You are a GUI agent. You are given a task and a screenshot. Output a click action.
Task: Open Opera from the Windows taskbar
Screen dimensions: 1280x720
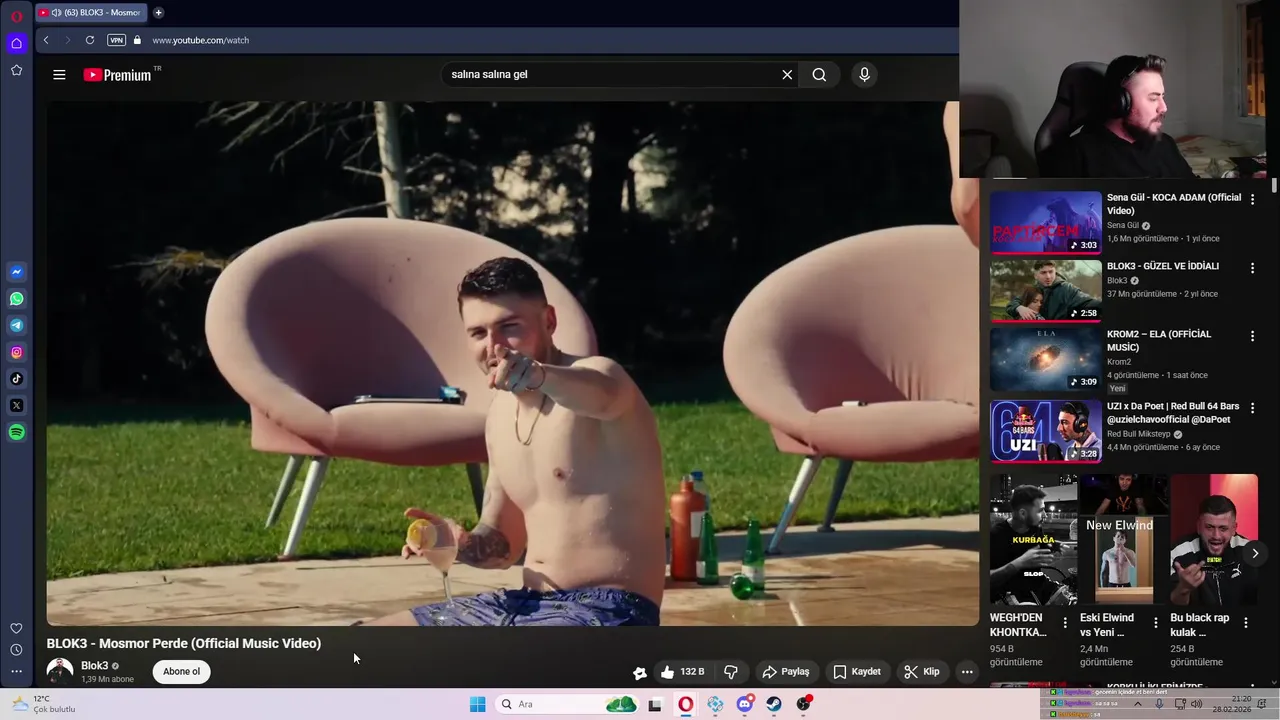pyautogui.click(x=685, y=704)
